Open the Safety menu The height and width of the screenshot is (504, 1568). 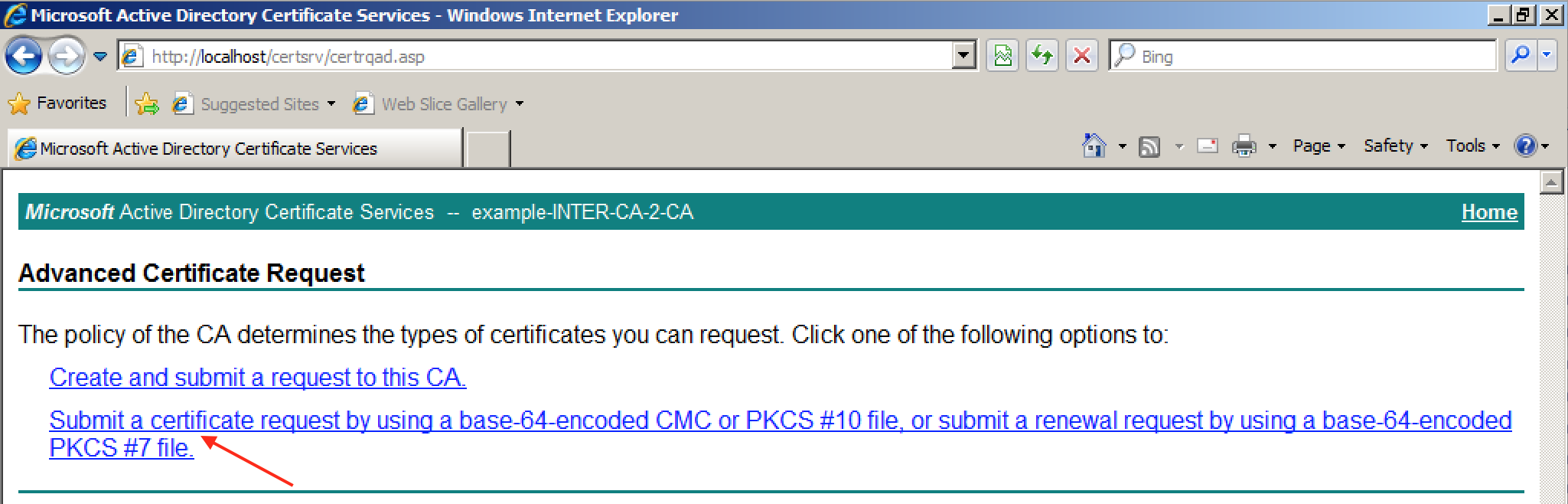click(1395, 146)
